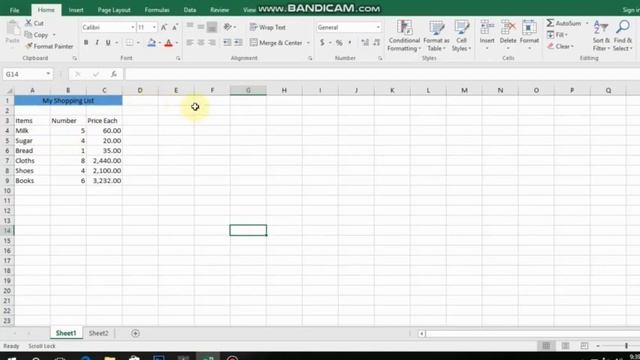Image resolution: width=640 pixels, height=360 pixels.
Task: Click the Clear button in Editing
Action: (560, 46)
